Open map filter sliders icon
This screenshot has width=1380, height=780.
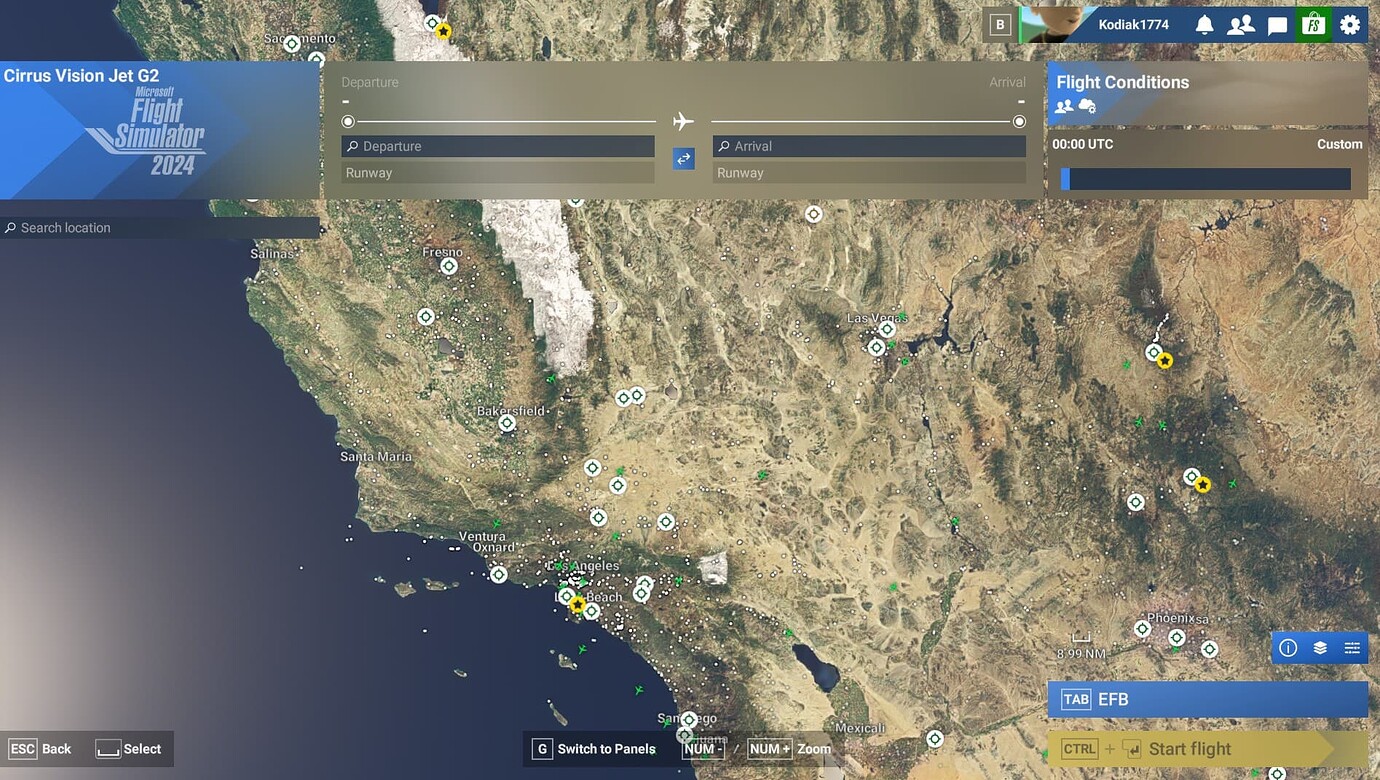pyautogui.click(x=1352, y=648)
